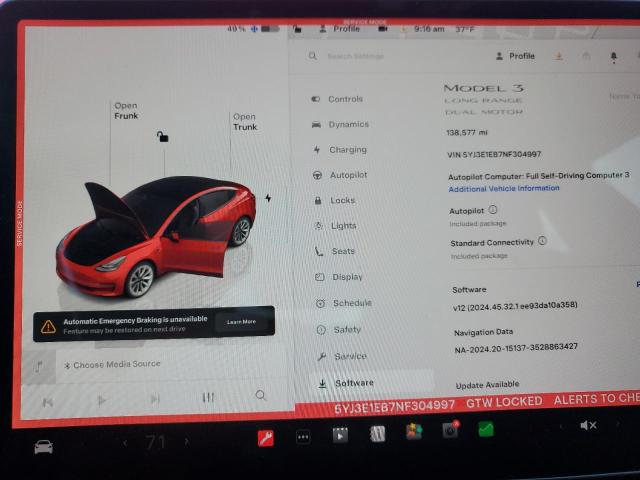Tap the car icon in bottom dock
This screenshot has height=480, width=640.
tap(43, 447)
